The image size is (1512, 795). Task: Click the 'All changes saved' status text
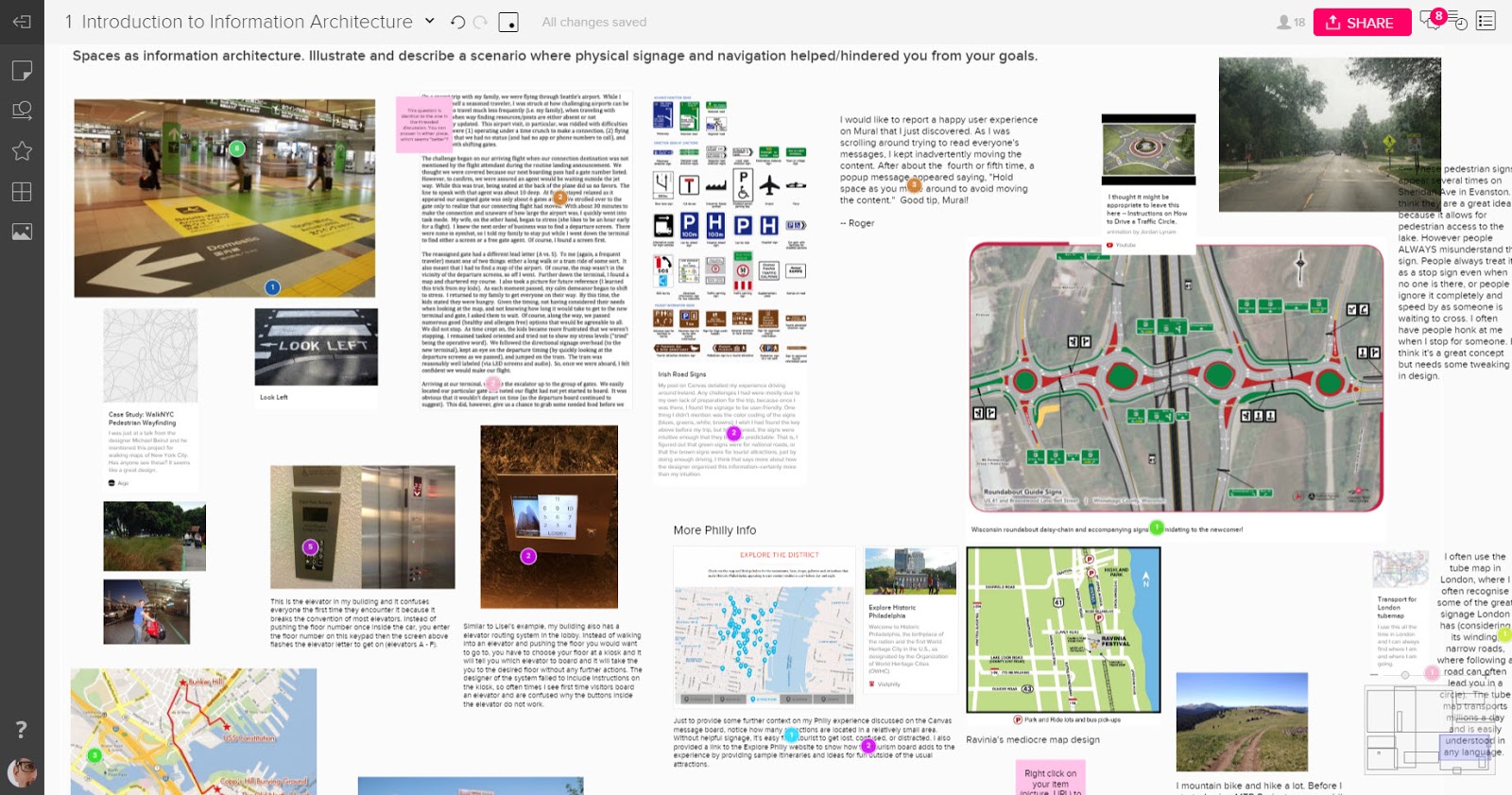coord(594,22)
